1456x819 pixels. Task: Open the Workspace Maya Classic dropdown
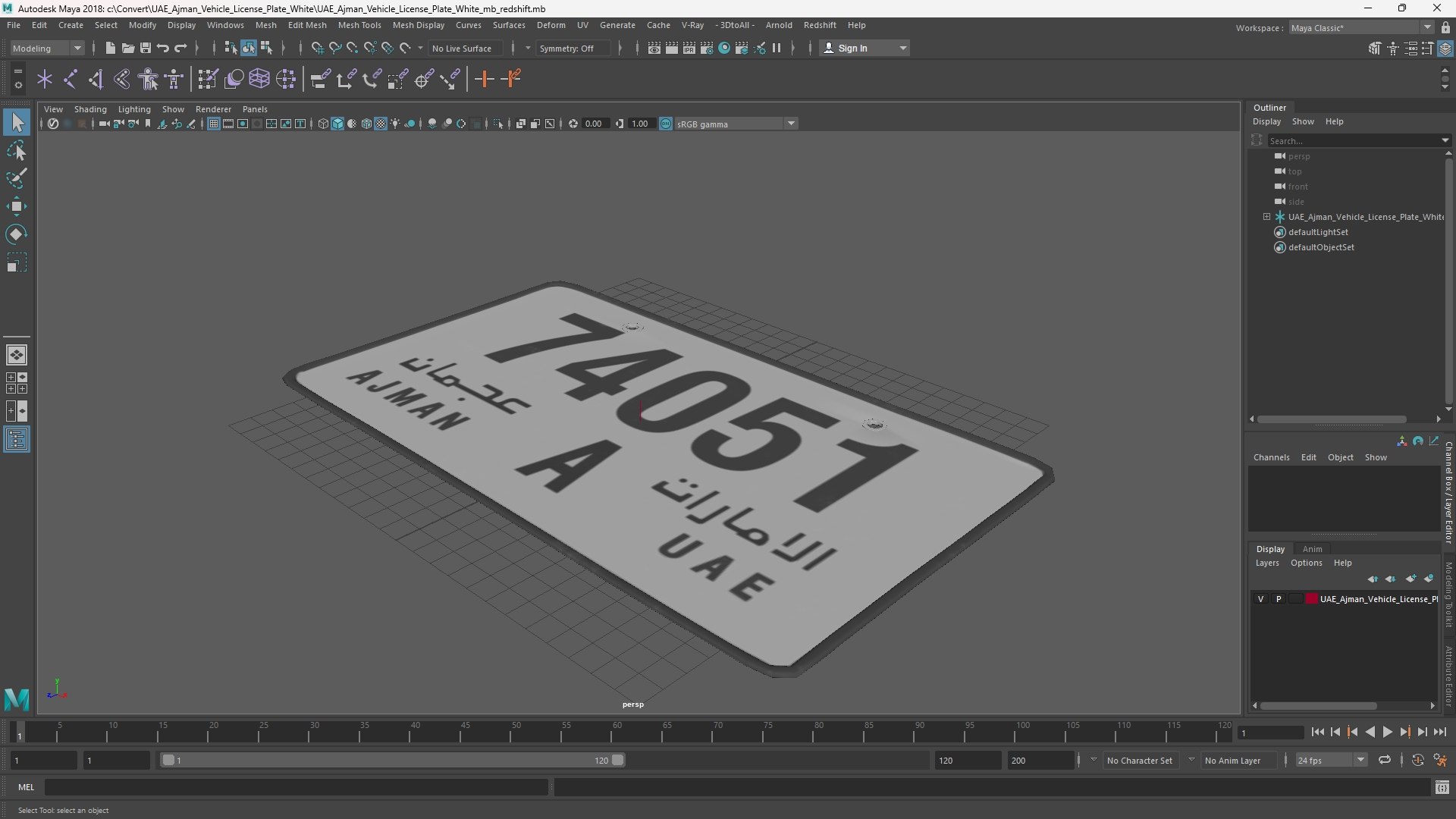tap(1360, 27)
